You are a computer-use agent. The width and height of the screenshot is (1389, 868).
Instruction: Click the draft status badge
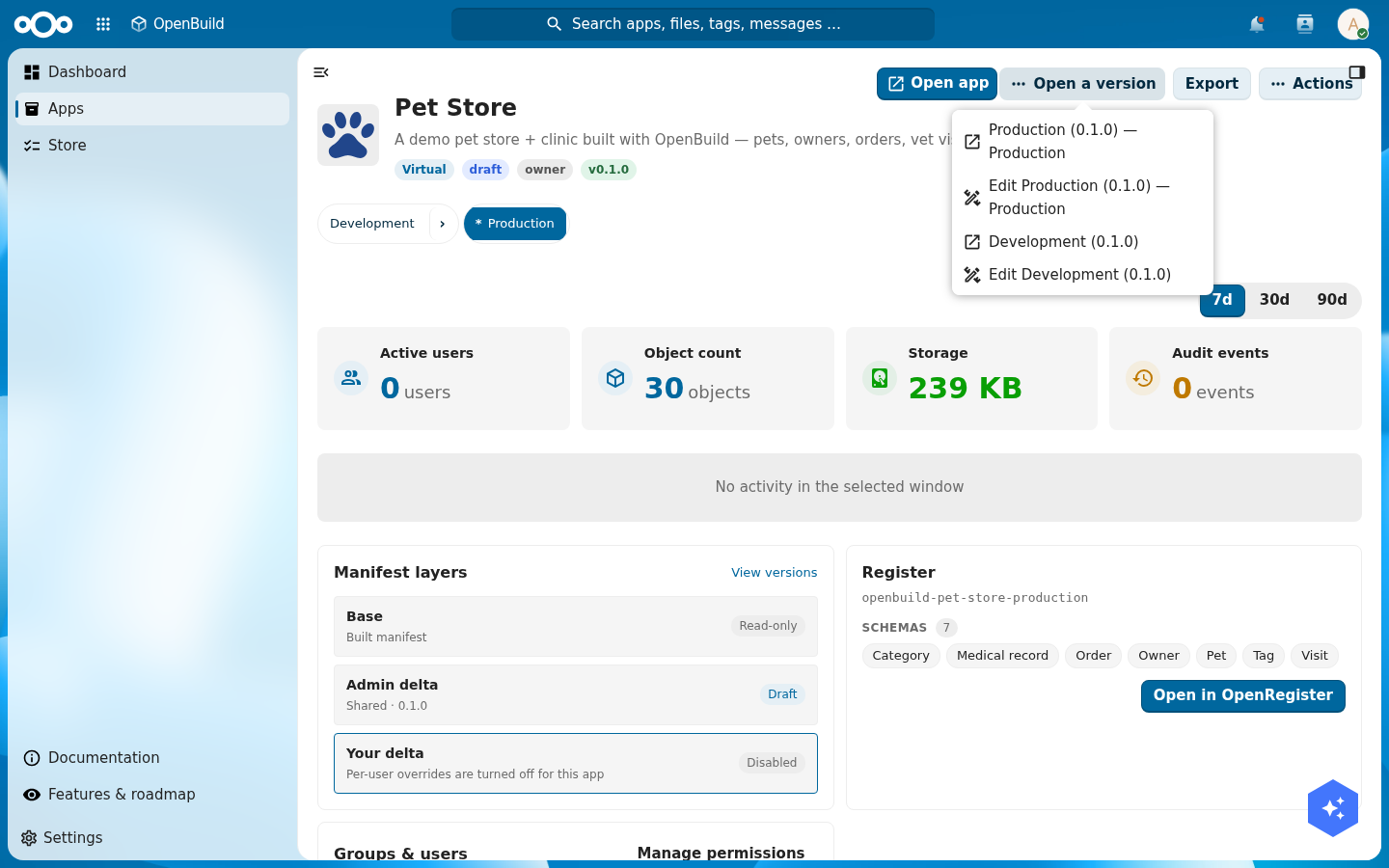(485, 170)
